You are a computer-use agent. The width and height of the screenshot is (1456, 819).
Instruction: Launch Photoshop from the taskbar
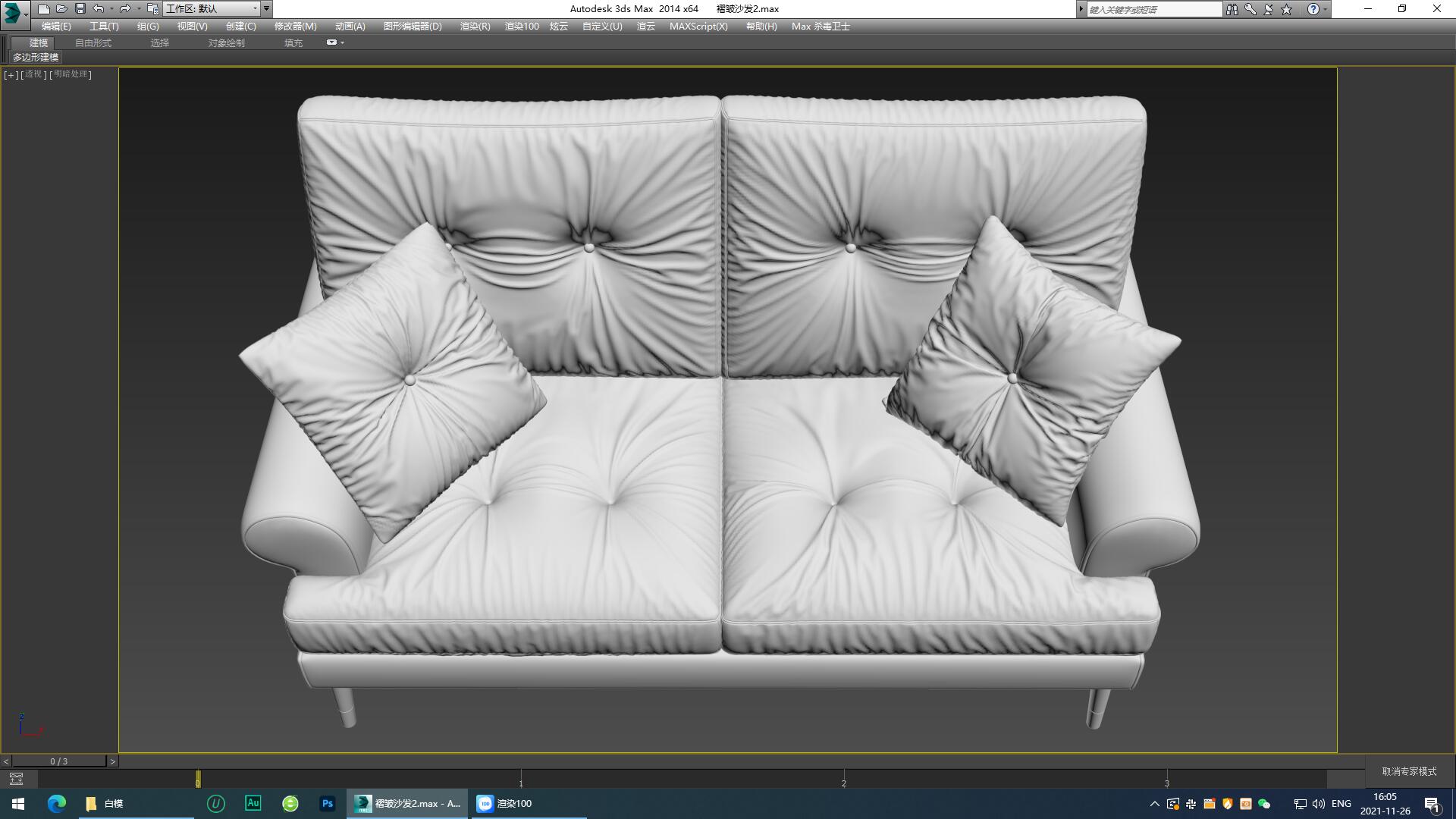coord(328,803)
